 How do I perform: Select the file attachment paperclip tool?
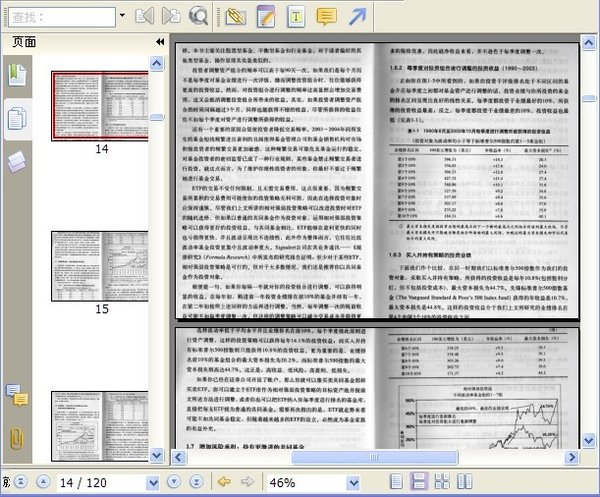point(235,16)
